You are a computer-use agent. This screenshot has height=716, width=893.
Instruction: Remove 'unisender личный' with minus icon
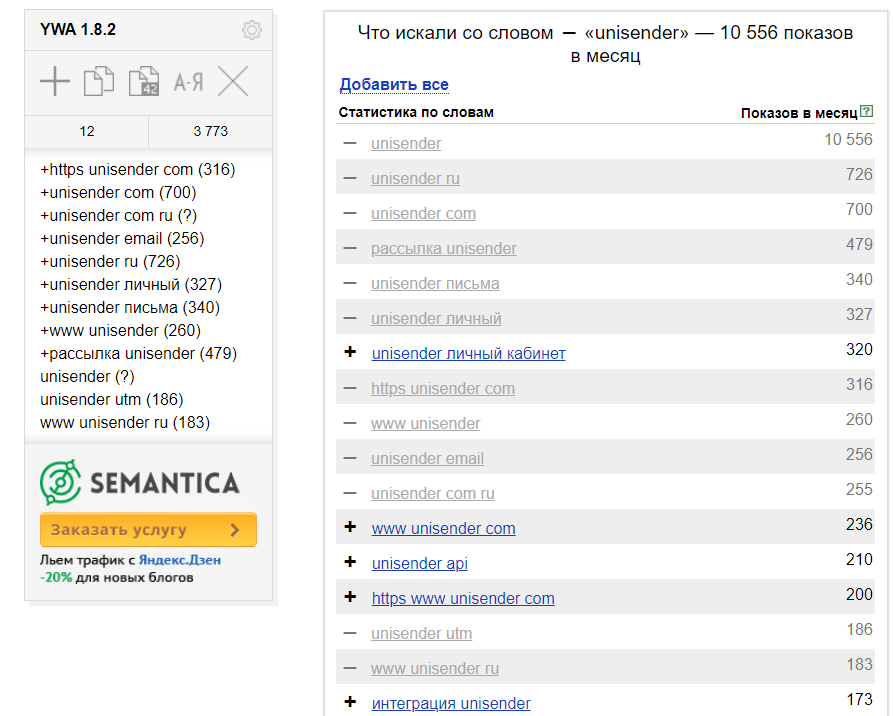[350, 318]
